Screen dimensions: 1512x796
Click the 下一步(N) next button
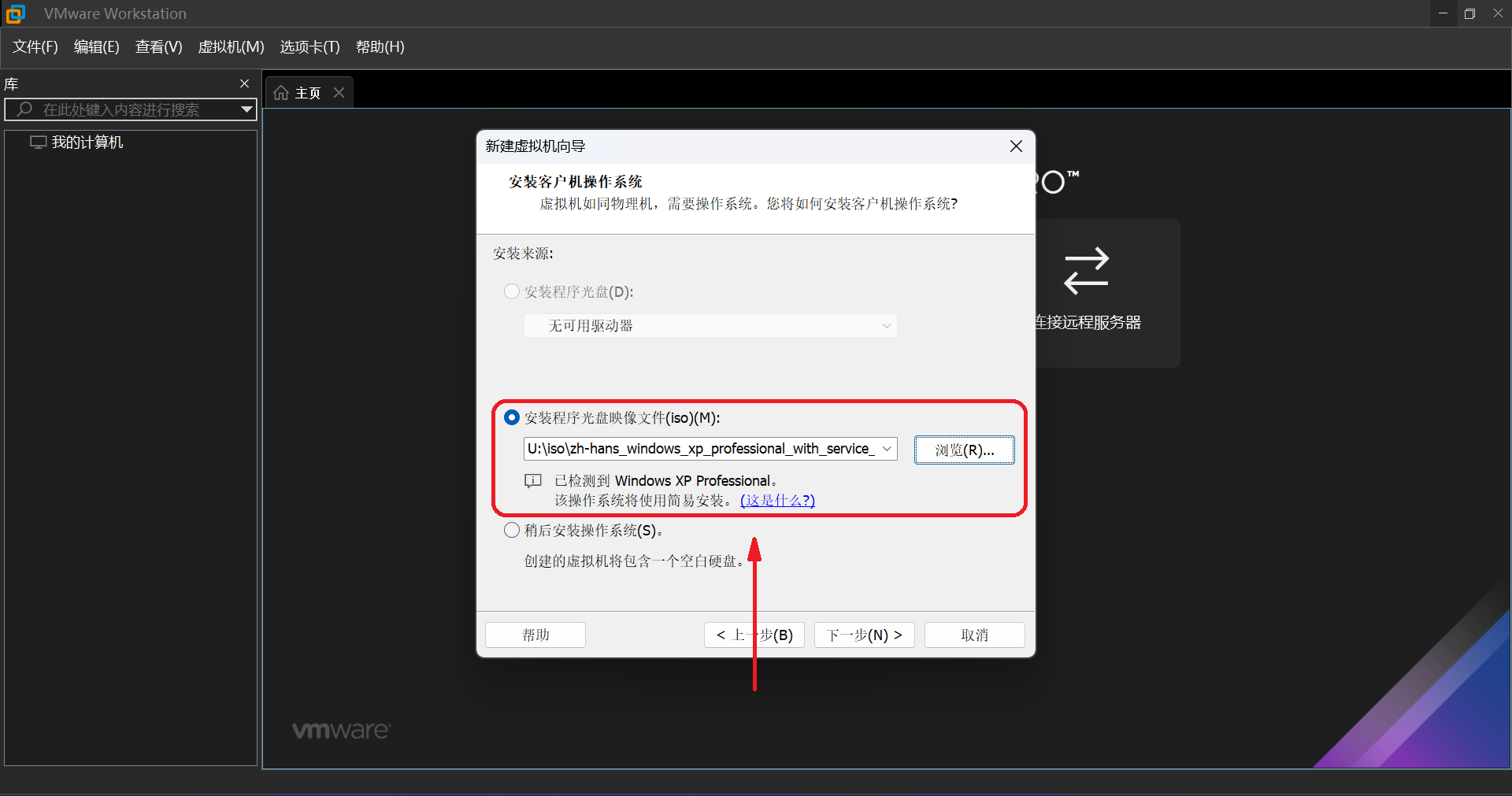coord(865,635)
